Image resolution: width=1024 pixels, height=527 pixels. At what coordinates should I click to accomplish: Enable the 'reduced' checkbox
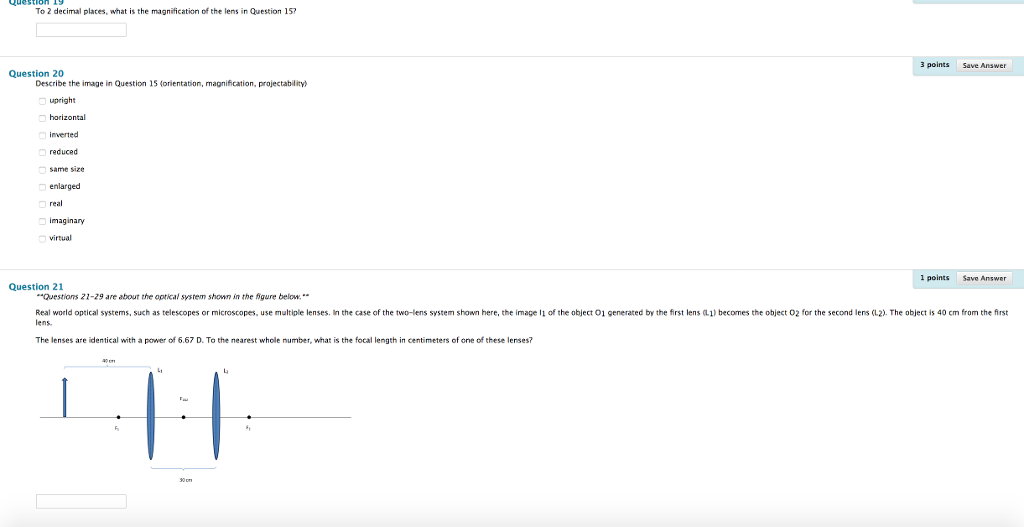coord(42,152)
